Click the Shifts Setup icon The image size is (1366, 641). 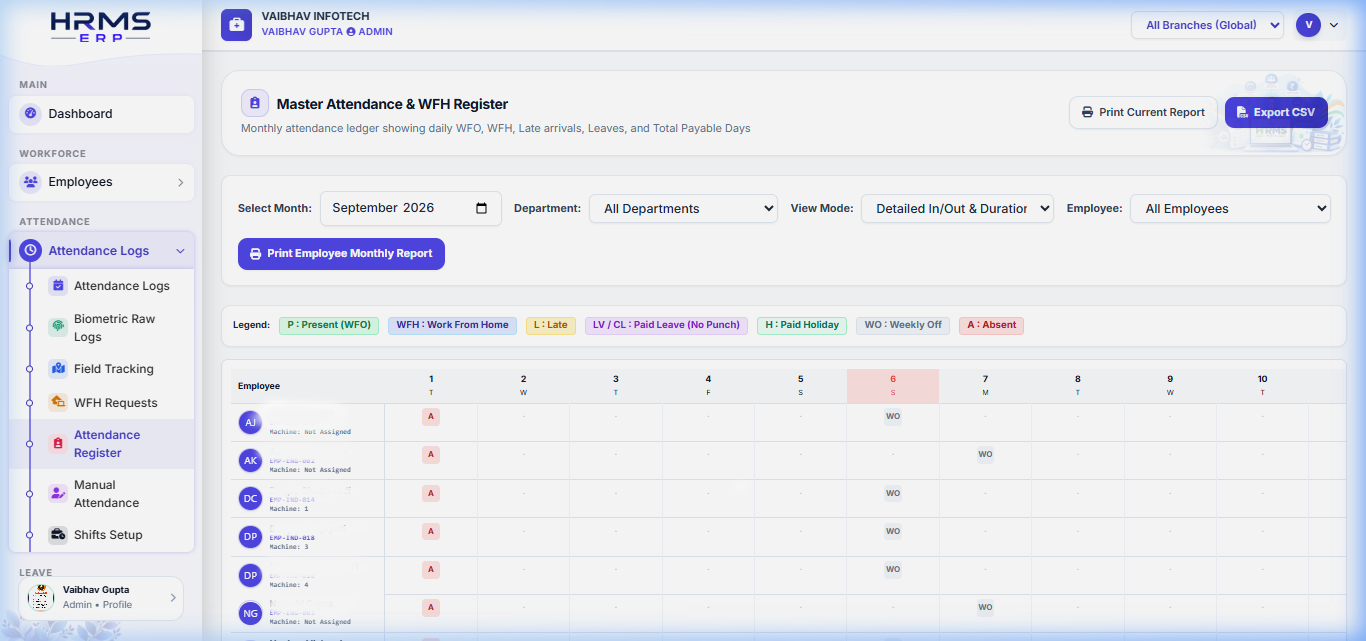pos(58,535)
